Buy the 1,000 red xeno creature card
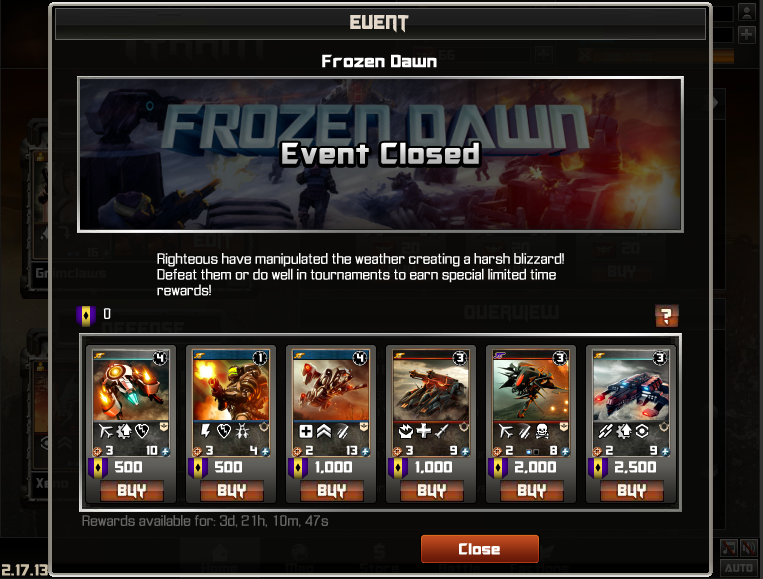The width and height of the screenshot is (763, 579). (331, 490)
